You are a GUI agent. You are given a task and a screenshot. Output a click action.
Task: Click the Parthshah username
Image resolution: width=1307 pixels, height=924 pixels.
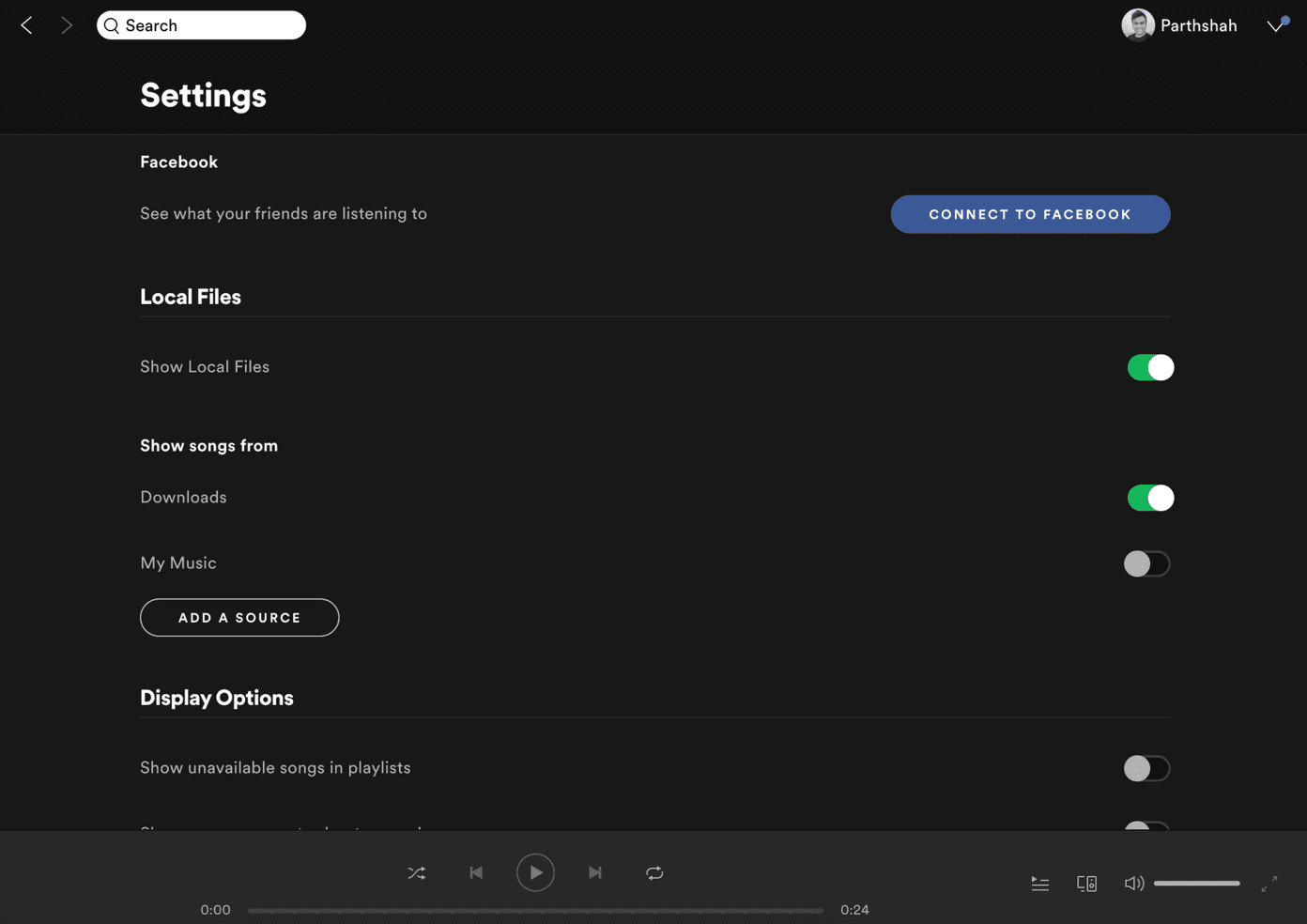tap(1198, 25)
